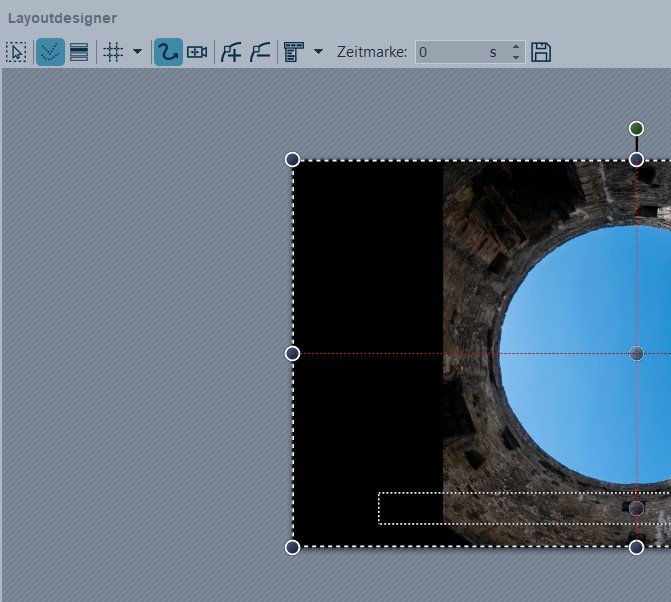Save using the floppy disk icon
Screen dimensions: 671x602
[x=541, y=52]
